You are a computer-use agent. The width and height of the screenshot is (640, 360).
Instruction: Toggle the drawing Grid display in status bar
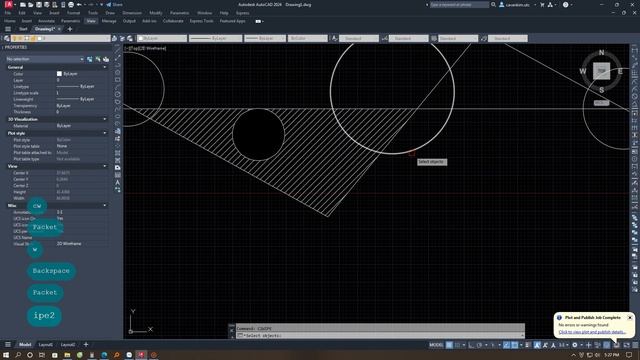point(449,345)
